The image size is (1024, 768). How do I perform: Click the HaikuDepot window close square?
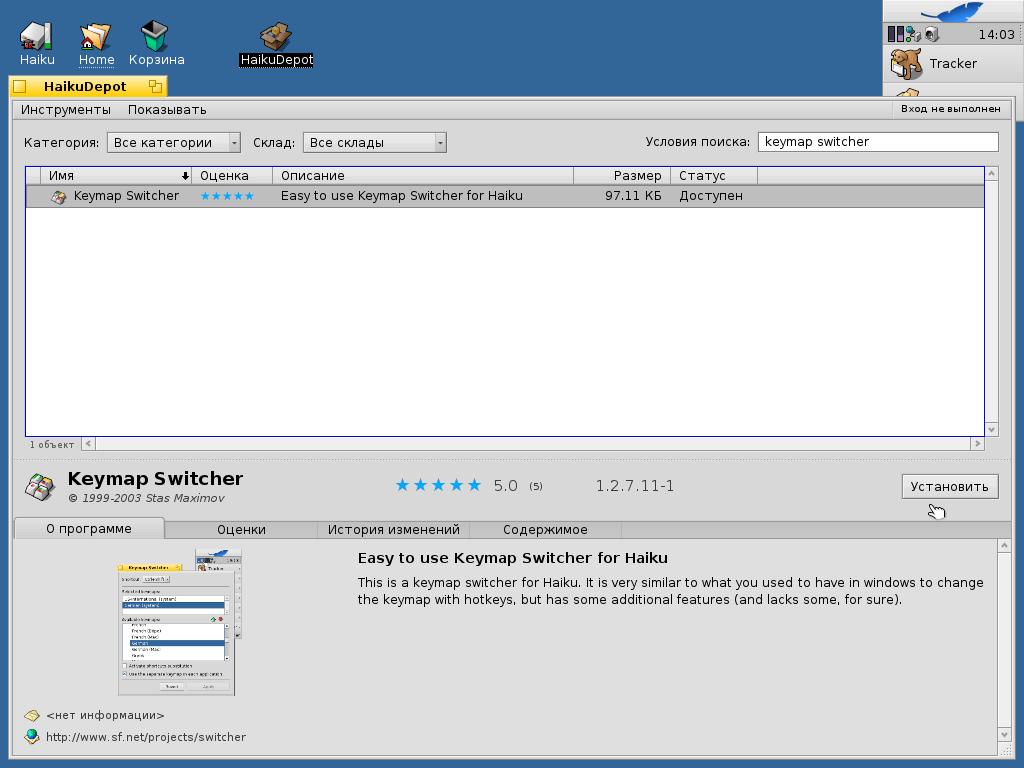[20, 86]
